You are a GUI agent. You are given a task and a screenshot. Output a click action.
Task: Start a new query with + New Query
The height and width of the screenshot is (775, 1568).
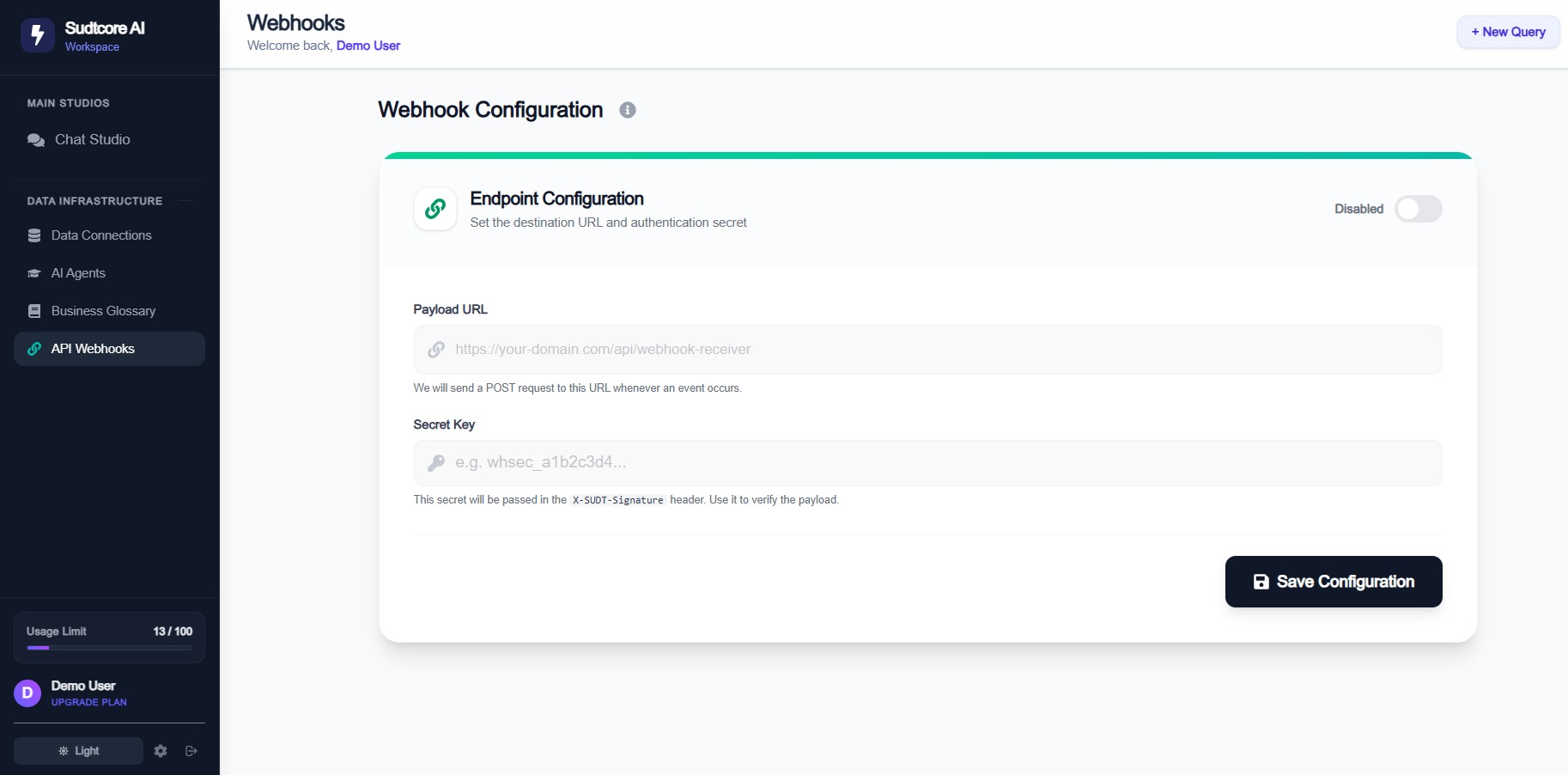(1508, 32)
